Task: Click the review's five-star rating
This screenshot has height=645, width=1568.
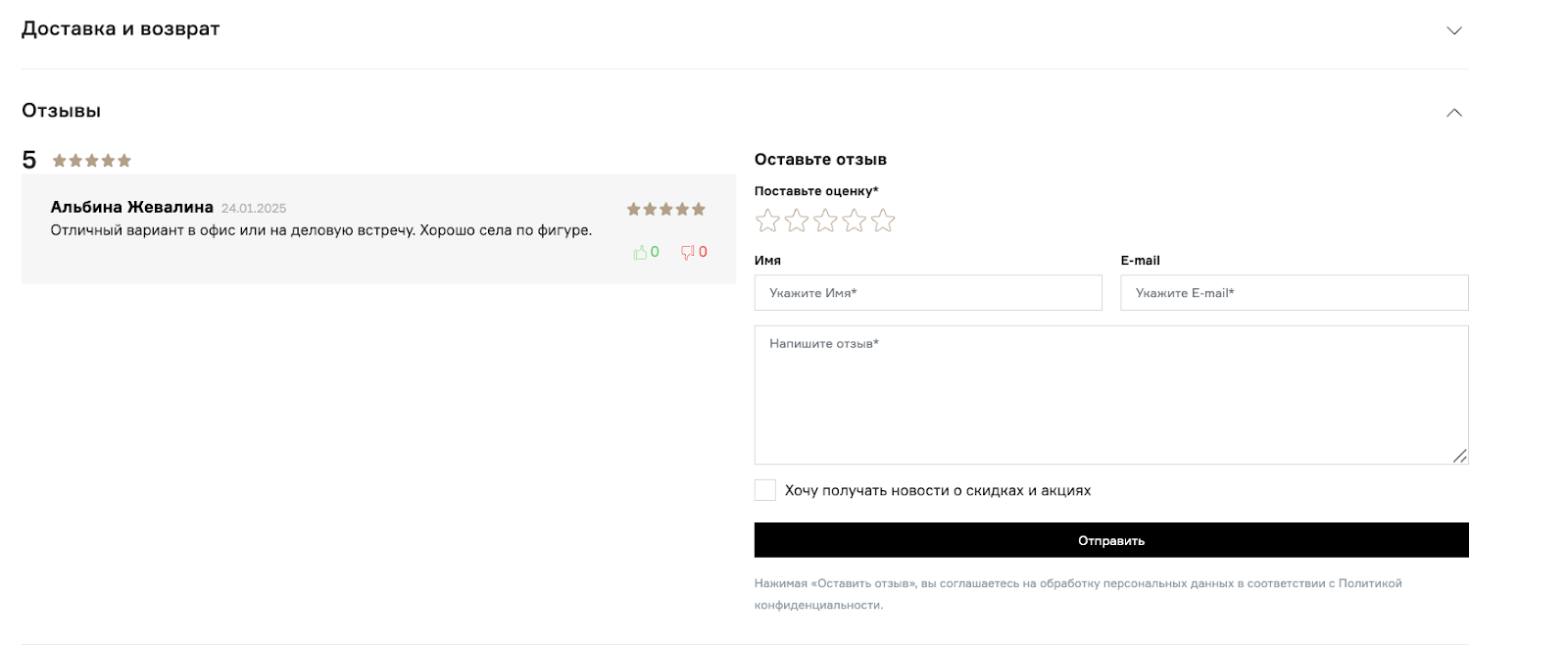Action: tap(666, 209)
